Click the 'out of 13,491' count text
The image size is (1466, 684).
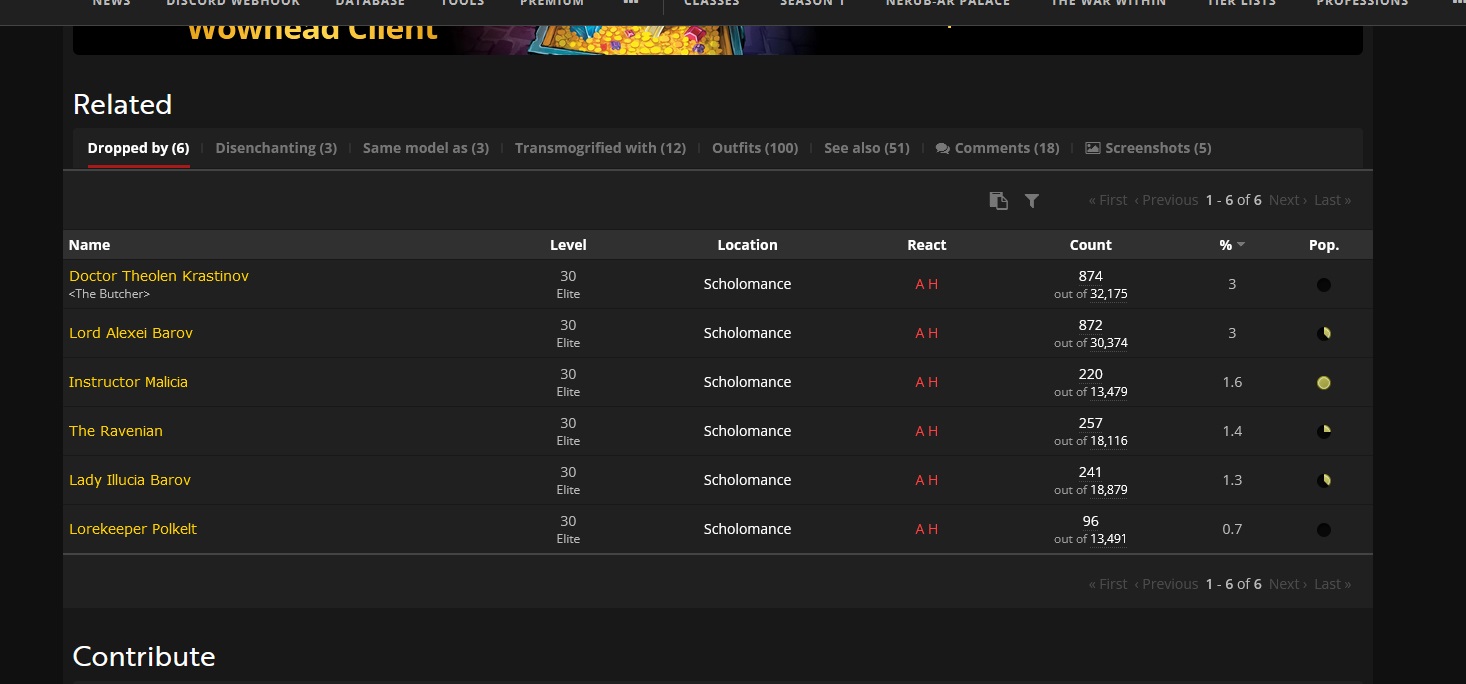click(1091, 539)
